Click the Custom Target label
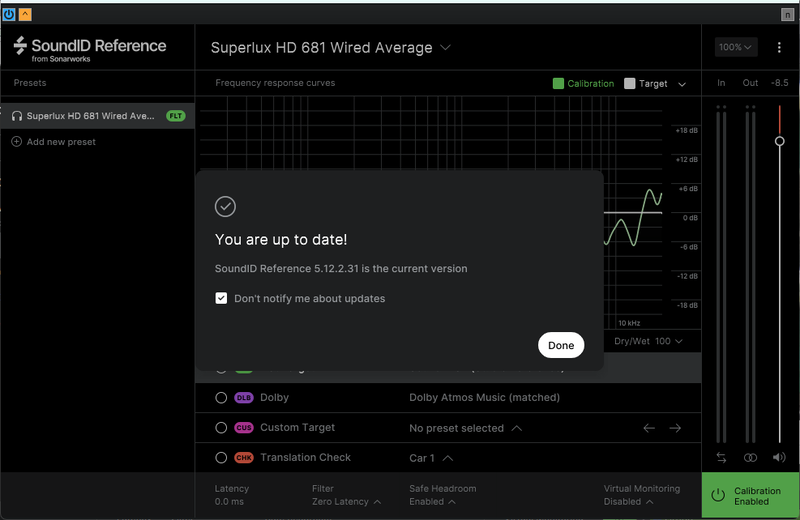Image resolution: width=800 pixels, height=520 pixels. [297, 428]
